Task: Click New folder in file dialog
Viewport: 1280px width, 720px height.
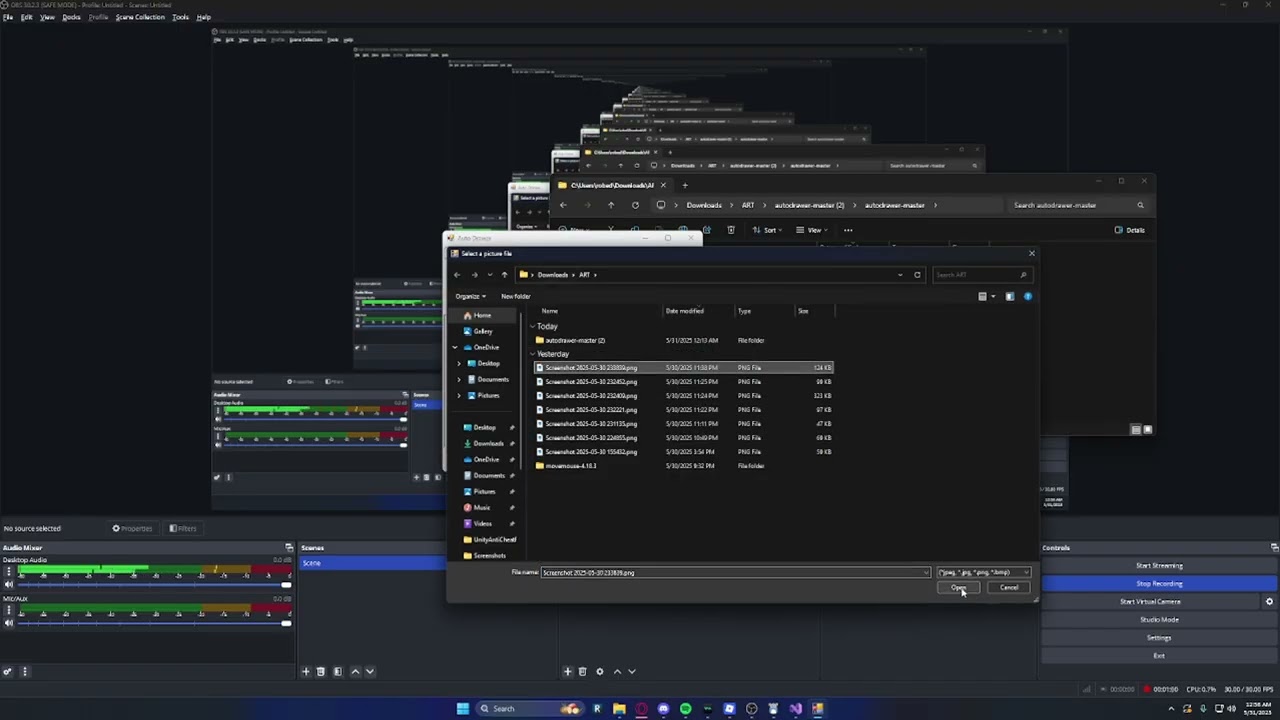Action: 516,297
